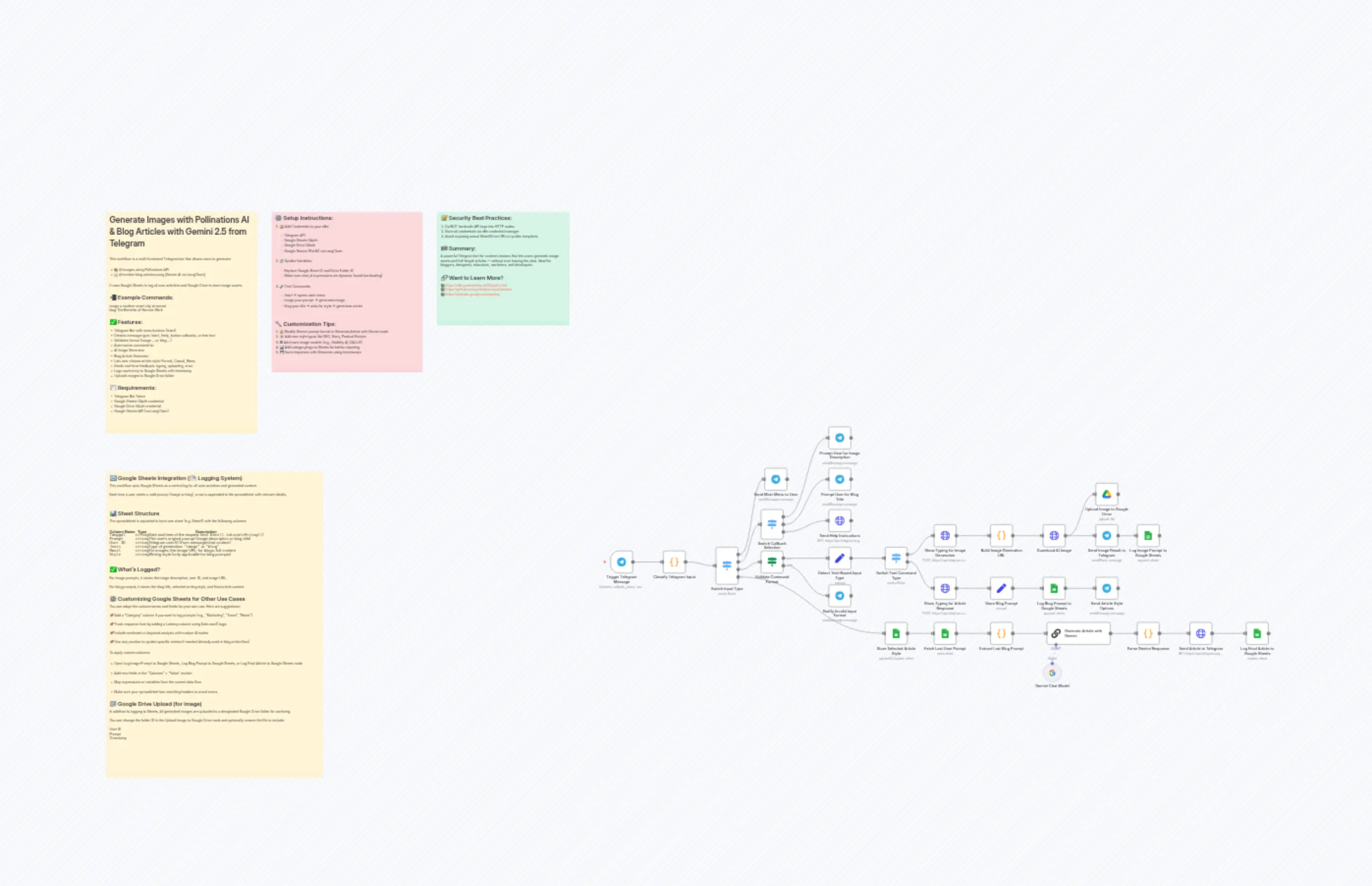Image resolution: width=1372 pixels, height=886 pixels.
Task: Open the Gemini Chat Model node
Action: [1053, 672]
